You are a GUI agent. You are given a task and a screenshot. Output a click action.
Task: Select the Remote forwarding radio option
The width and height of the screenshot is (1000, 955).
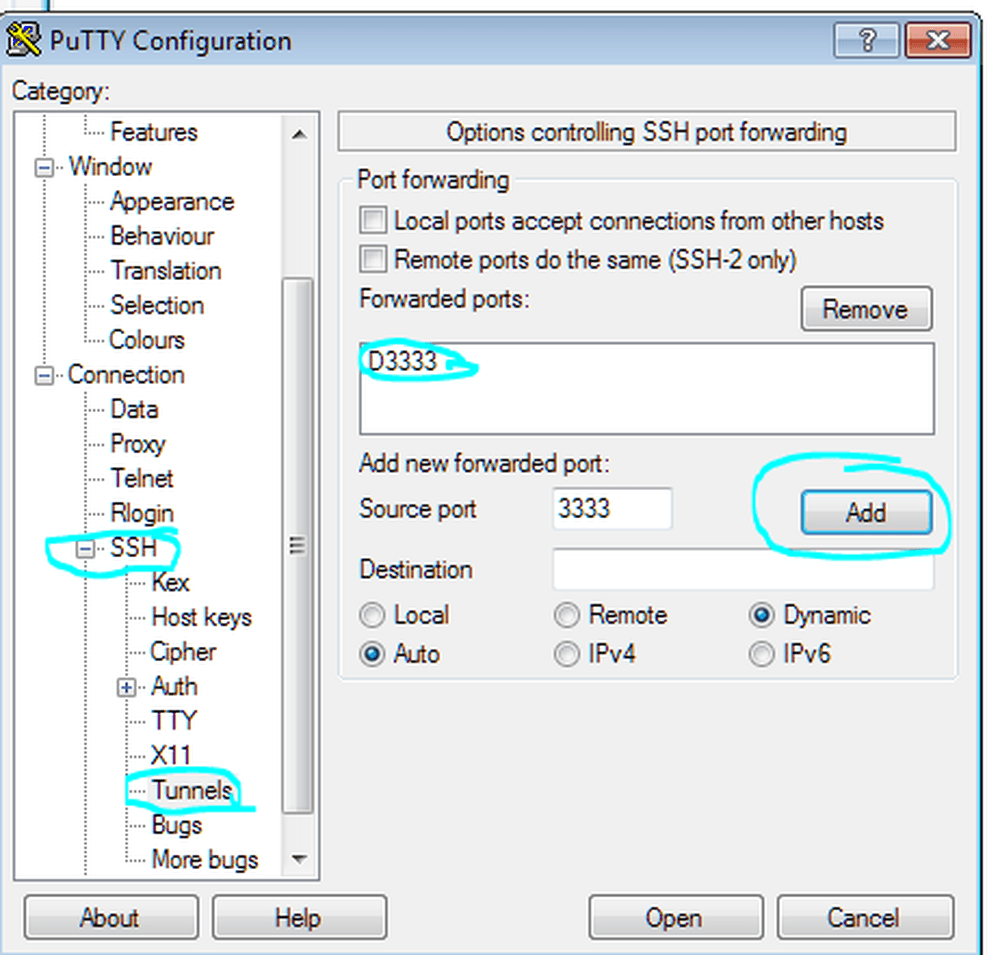click(567, 616)
